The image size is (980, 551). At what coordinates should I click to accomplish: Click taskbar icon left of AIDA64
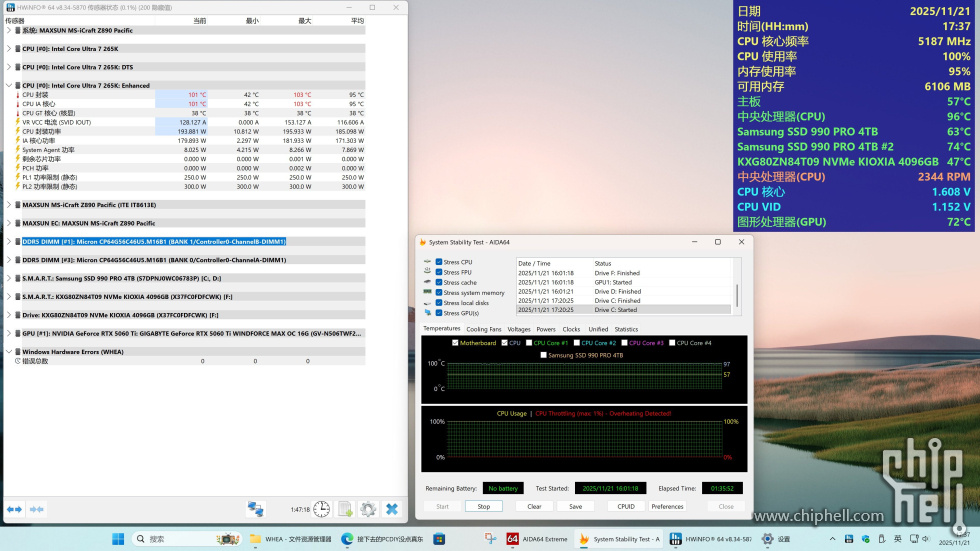(491, 539)
